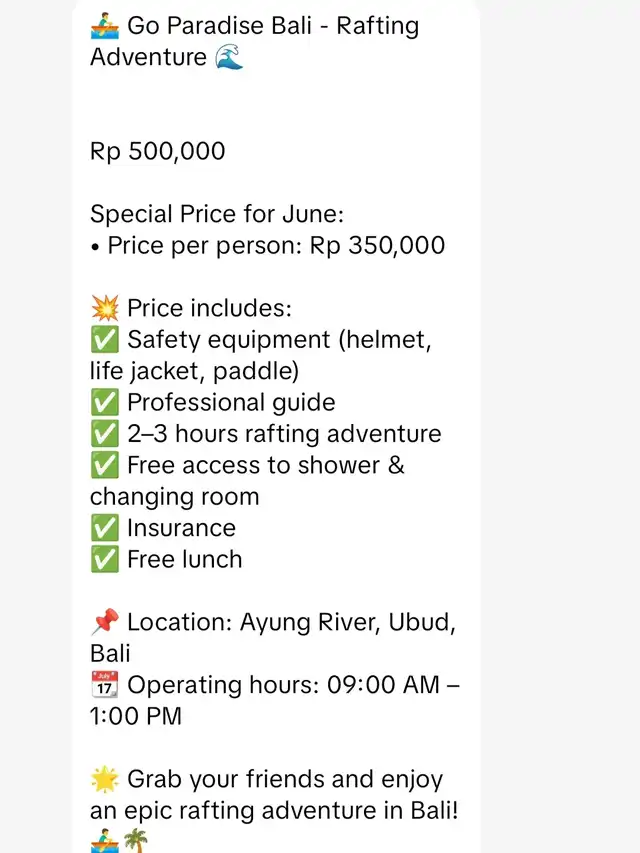Click the checkmark beside 2–3 hours rafting

104,434
